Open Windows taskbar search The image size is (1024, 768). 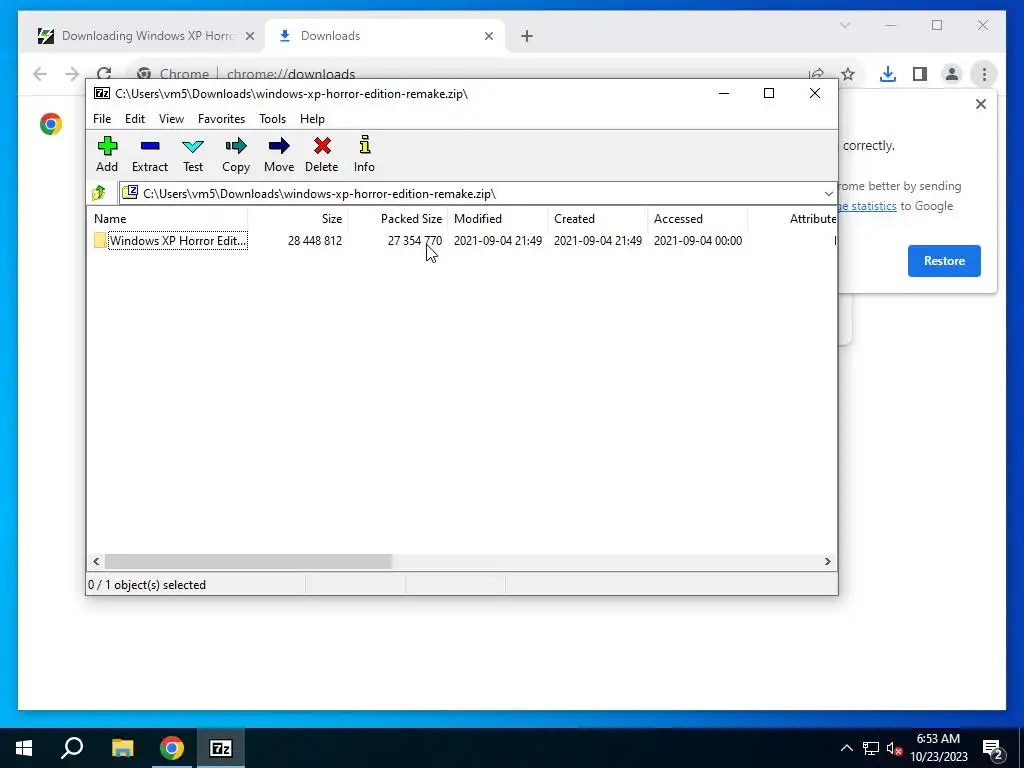(x=72, y=748)
